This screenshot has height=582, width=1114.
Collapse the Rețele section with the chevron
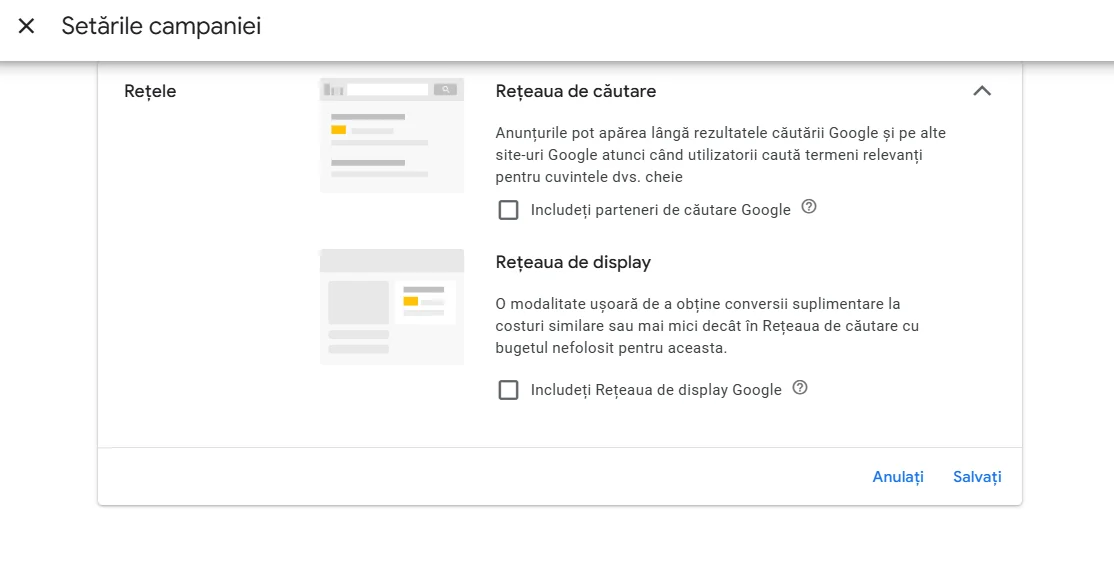pos(982,91)
